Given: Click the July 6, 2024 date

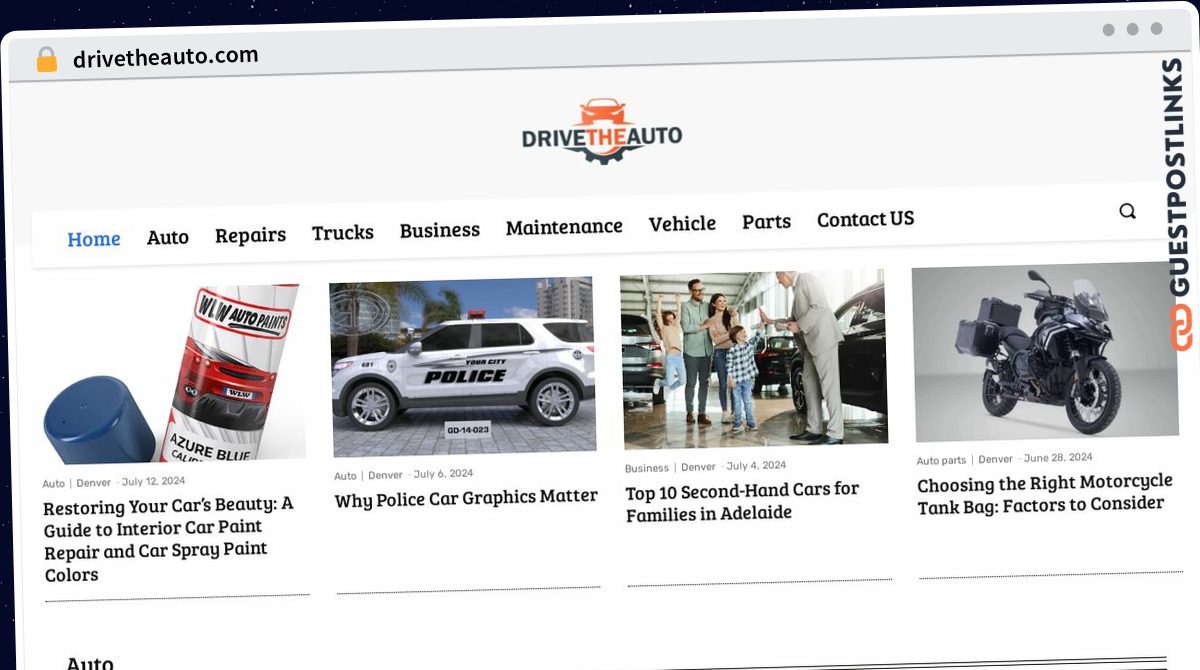Looking at the screenshot, I should coord(443,474).
